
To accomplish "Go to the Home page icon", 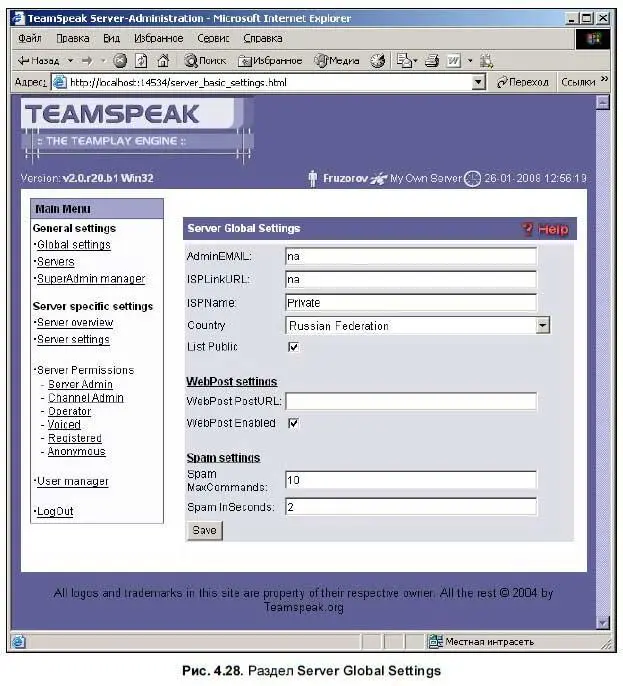I will tap(163, 60).
